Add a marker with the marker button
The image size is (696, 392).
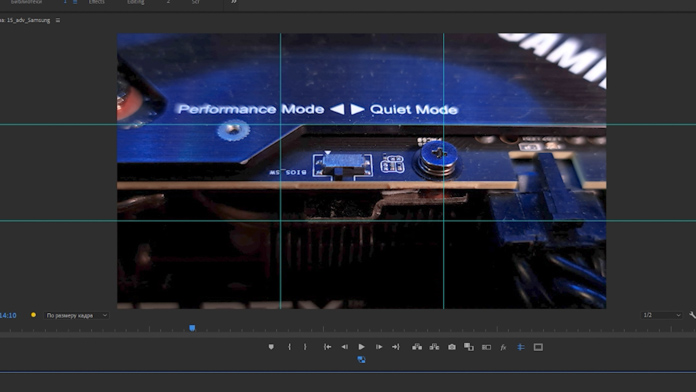271,347
